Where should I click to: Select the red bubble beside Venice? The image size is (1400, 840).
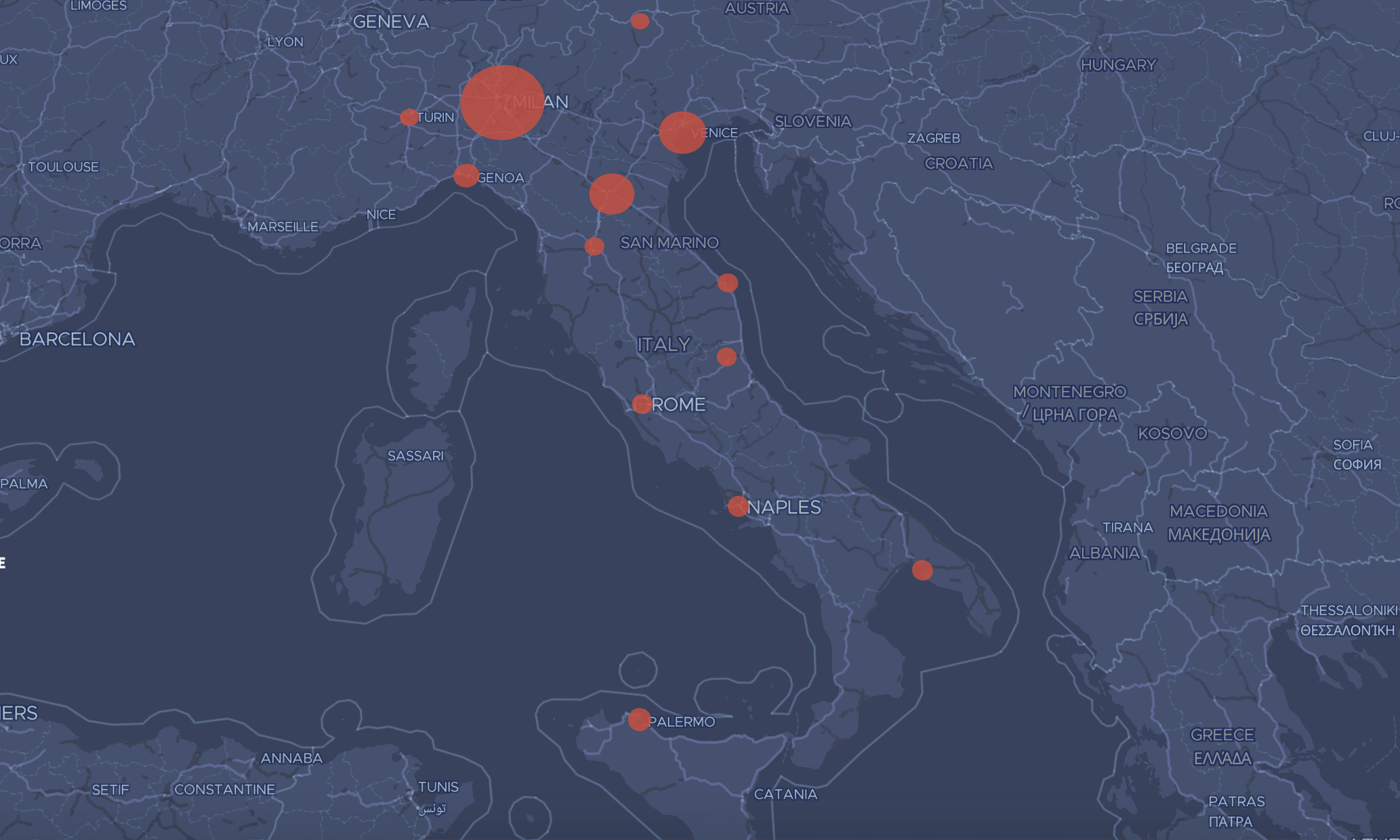click(682, 132)
